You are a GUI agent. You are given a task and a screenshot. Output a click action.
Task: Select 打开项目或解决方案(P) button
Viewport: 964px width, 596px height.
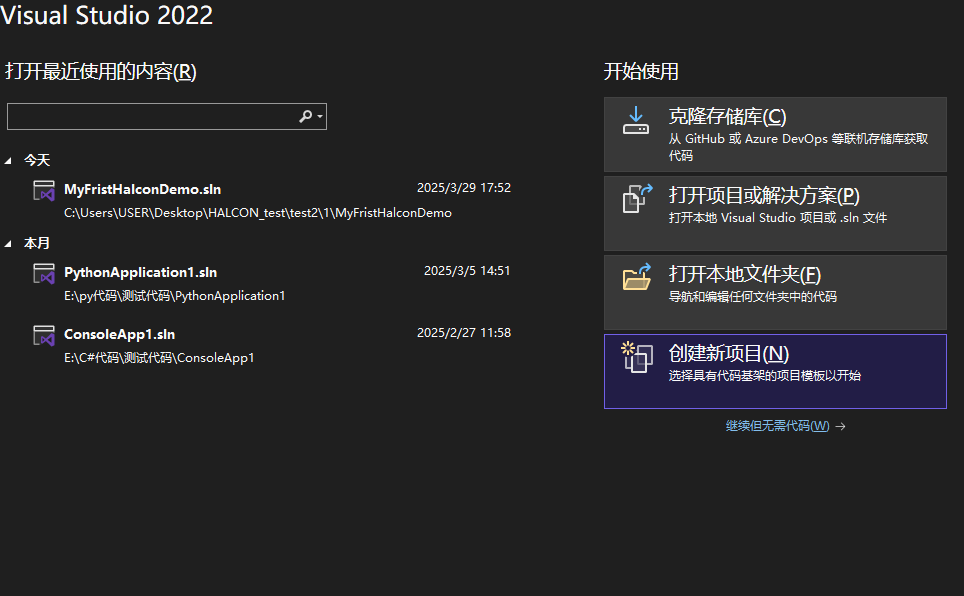[x=775, y=213]
